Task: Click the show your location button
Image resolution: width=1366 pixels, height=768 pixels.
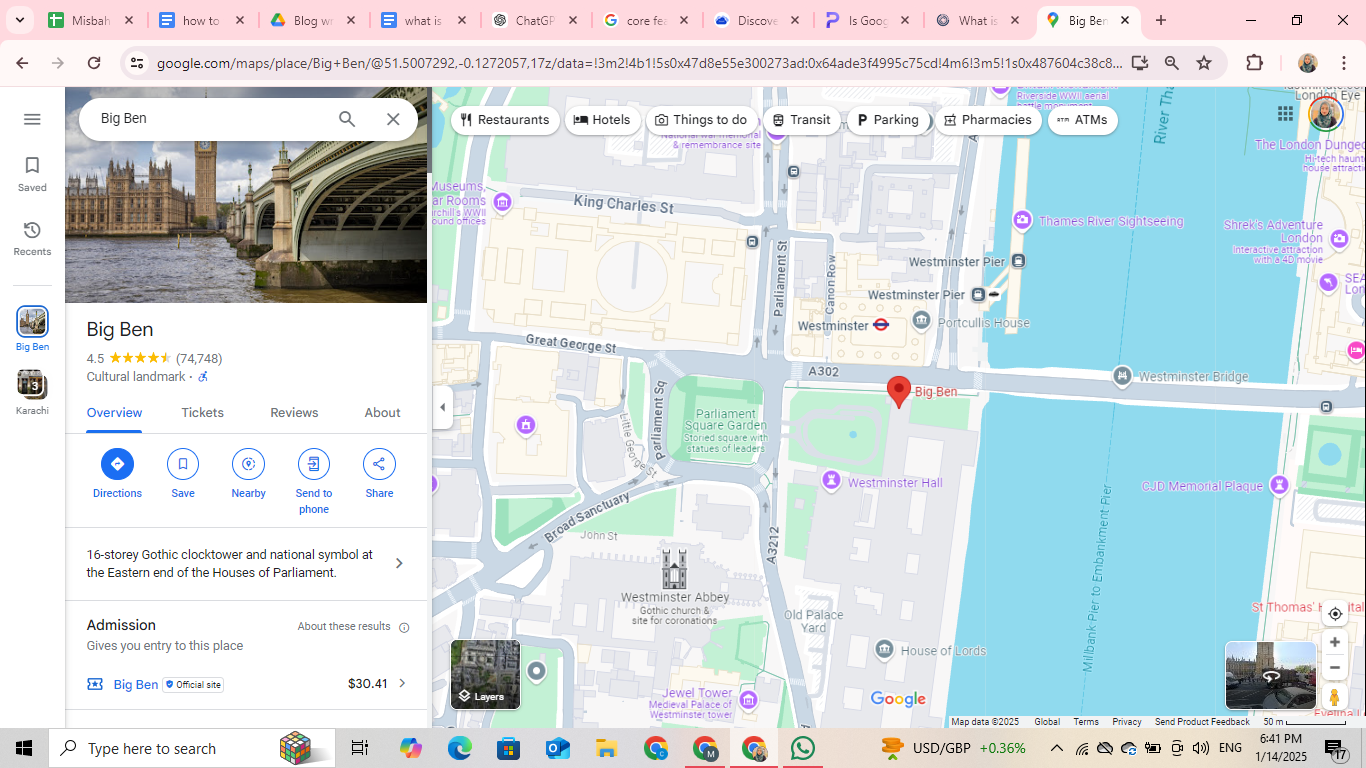Action: [x=1335, y=614]
